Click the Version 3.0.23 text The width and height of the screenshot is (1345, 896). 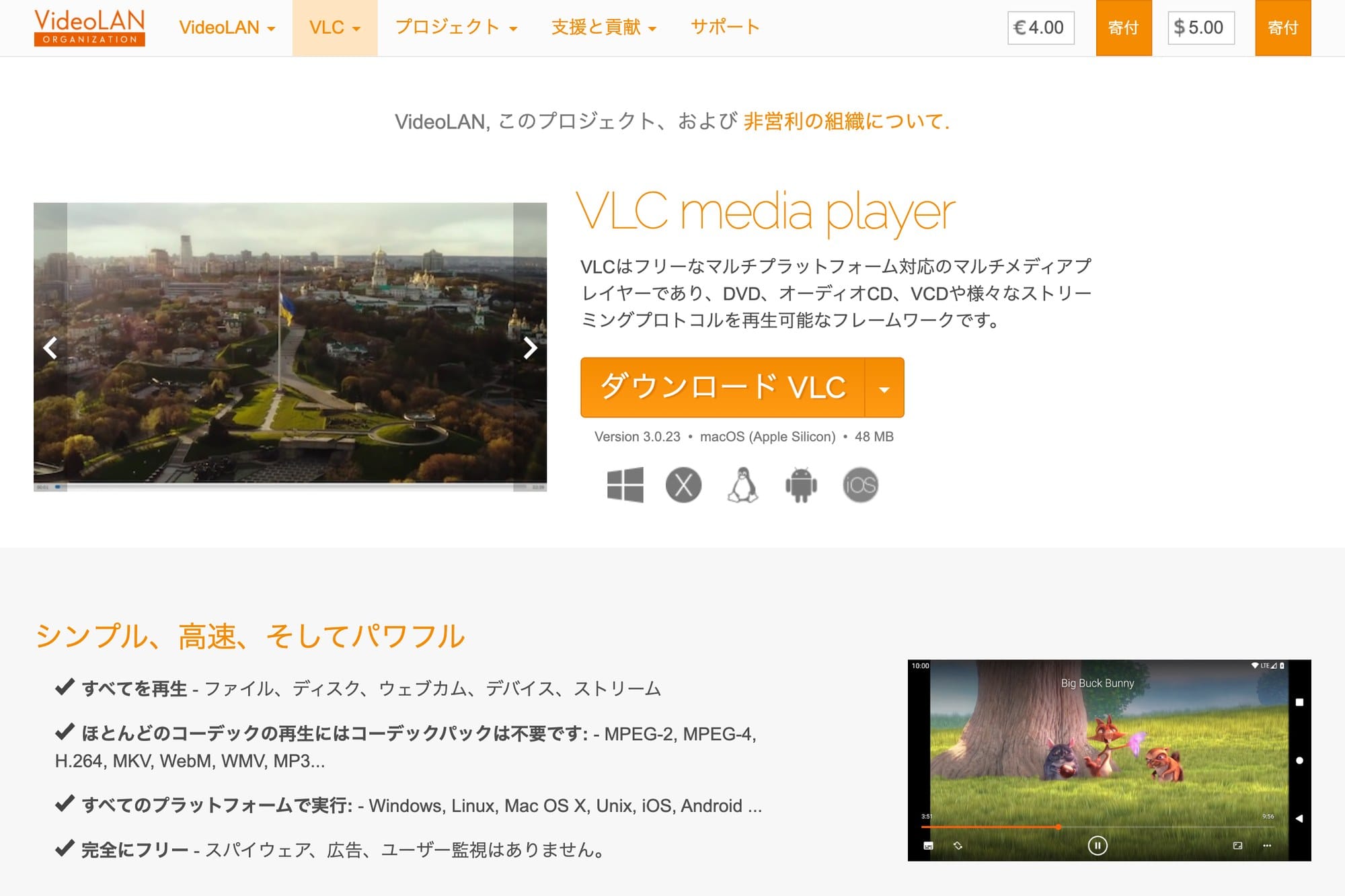point(638,437)
